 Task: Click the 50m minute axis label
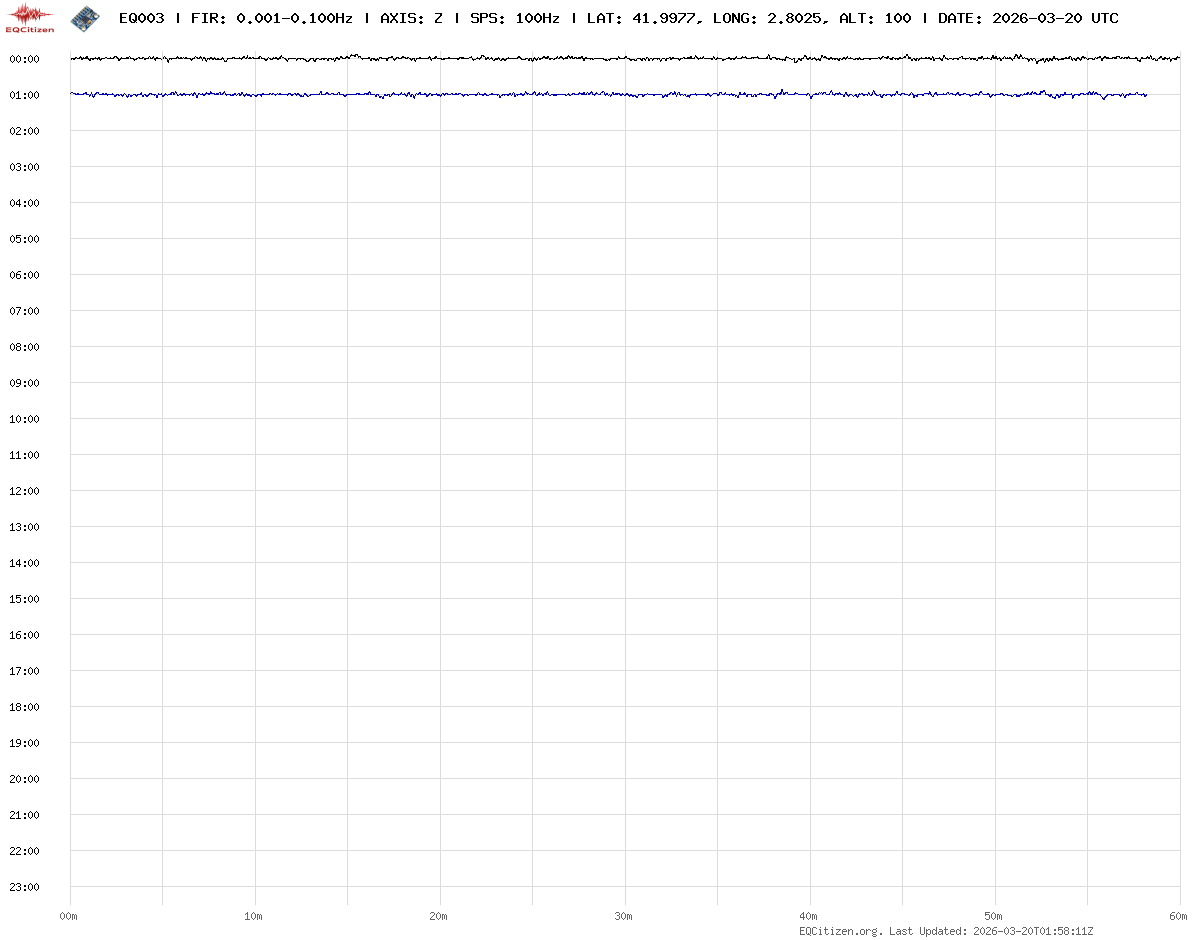994,916
